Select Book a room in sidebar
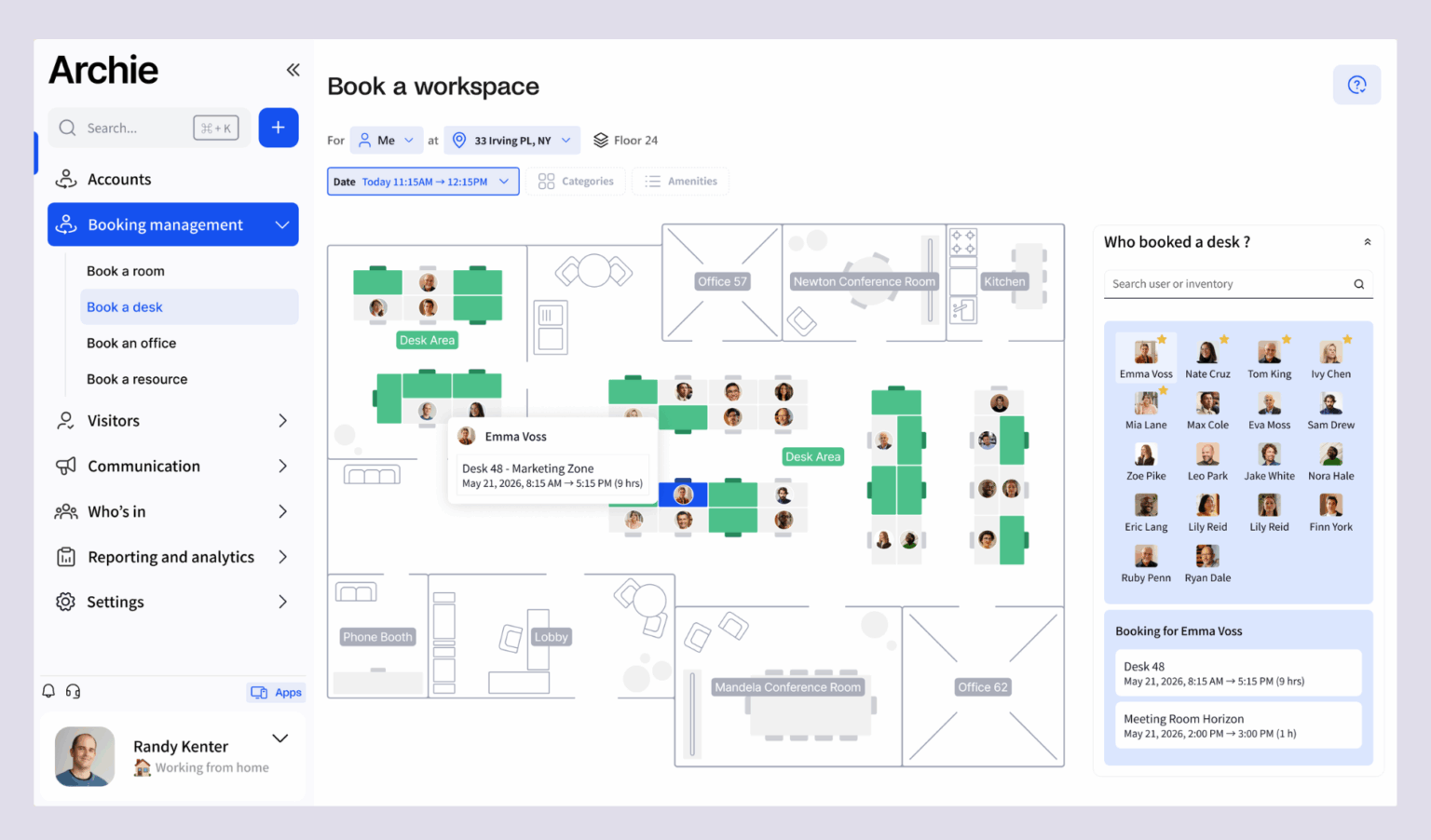Image resolution: width=1431 pixels, height=840 pixels. (125, 270)
